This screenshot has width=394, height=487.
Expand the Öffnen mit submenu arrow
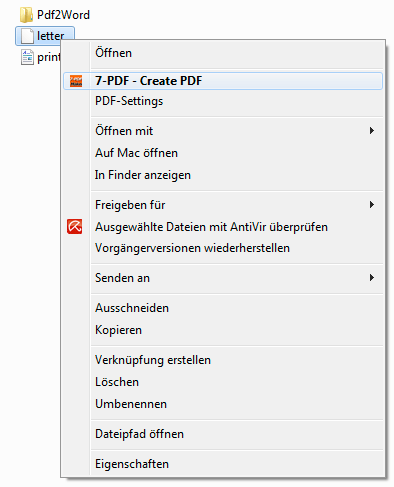point(372,131)
